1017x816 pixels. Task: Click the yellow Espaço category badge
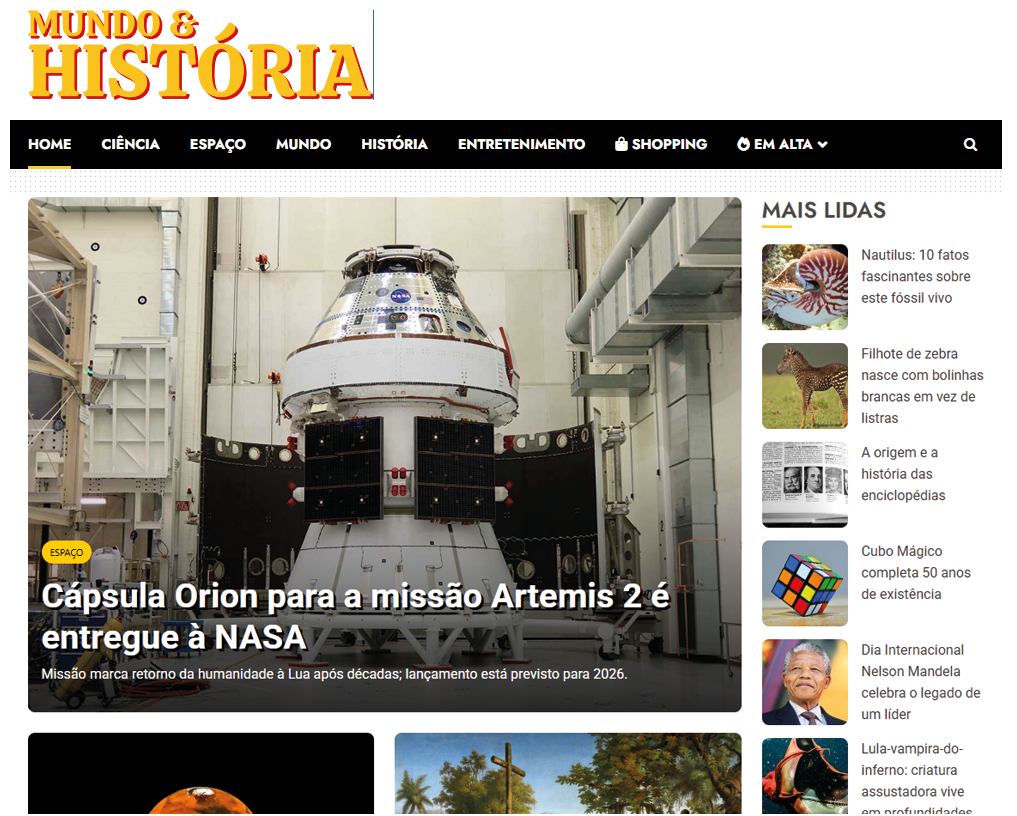(67, 552)
